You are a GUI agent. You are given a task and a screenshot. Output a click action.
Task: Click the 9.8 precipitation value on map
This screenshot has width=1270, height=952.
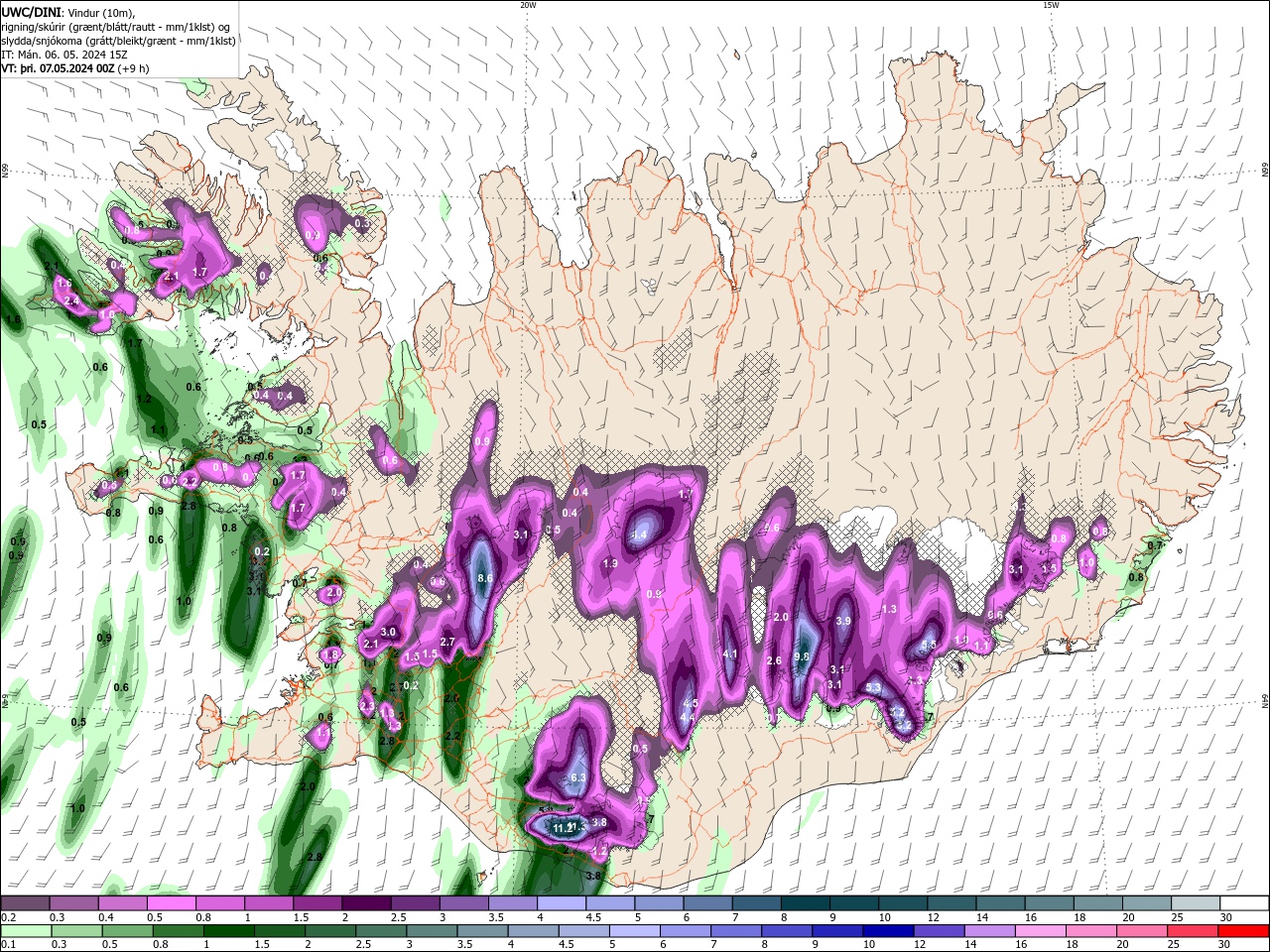803,656
